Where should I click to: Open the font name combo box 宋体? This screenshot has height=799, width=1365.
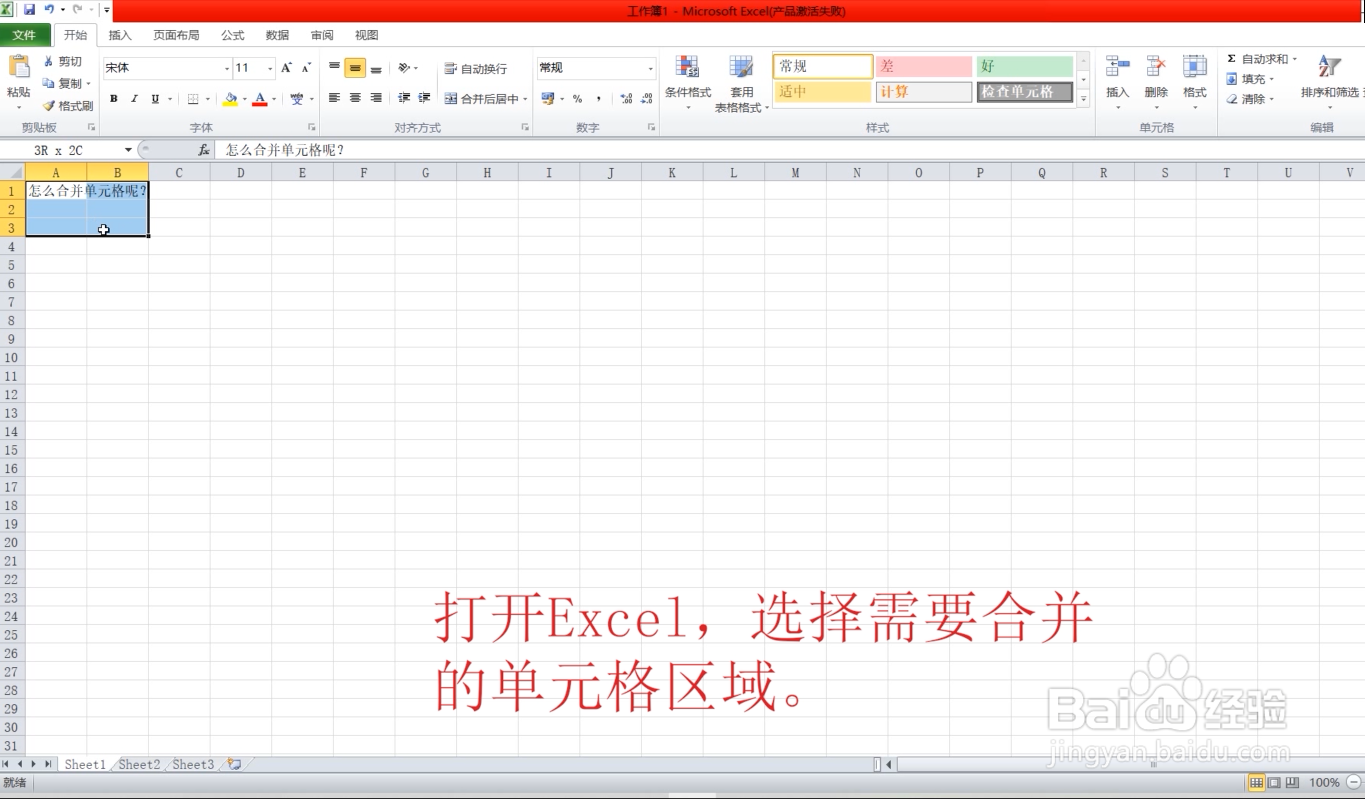166,68
